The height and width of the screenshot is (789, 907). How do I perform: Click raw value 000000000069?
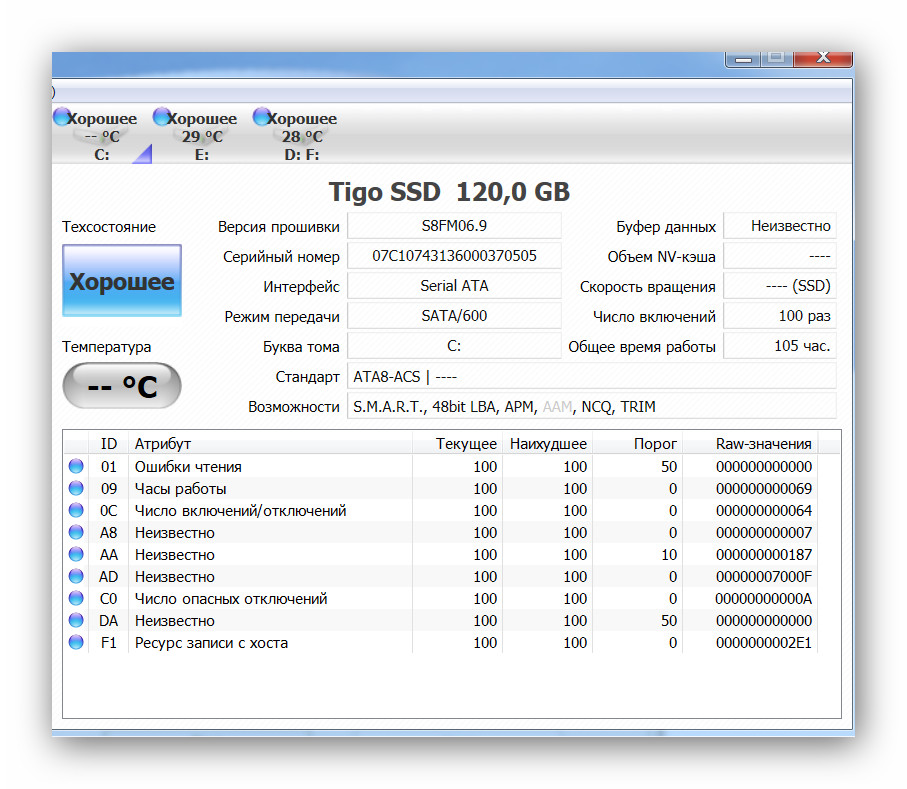(764, 489)
